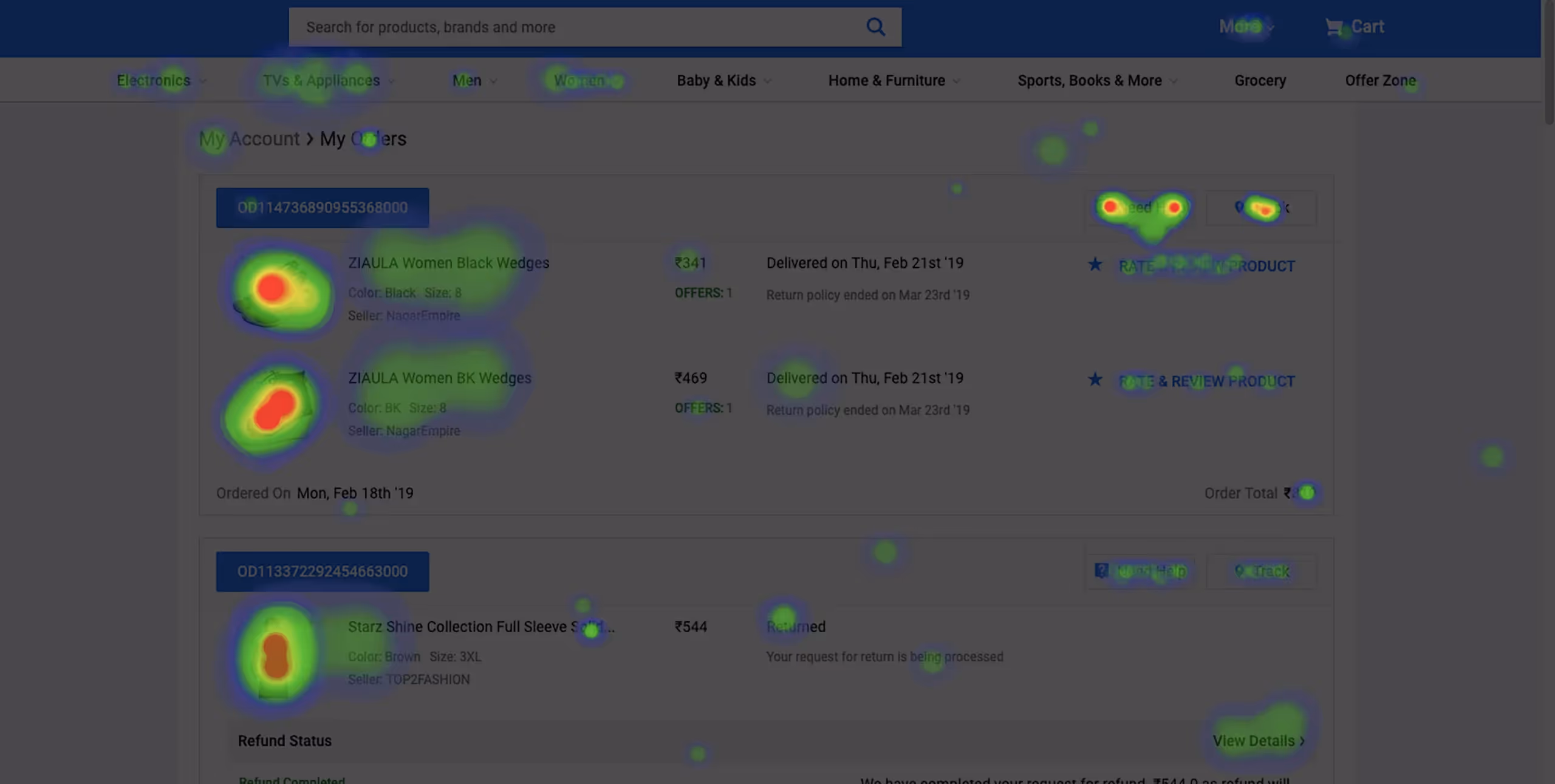The width and height of the screenshot is (1555, 784).
Task: Click Track location icon on second order
Action: 1240,571
